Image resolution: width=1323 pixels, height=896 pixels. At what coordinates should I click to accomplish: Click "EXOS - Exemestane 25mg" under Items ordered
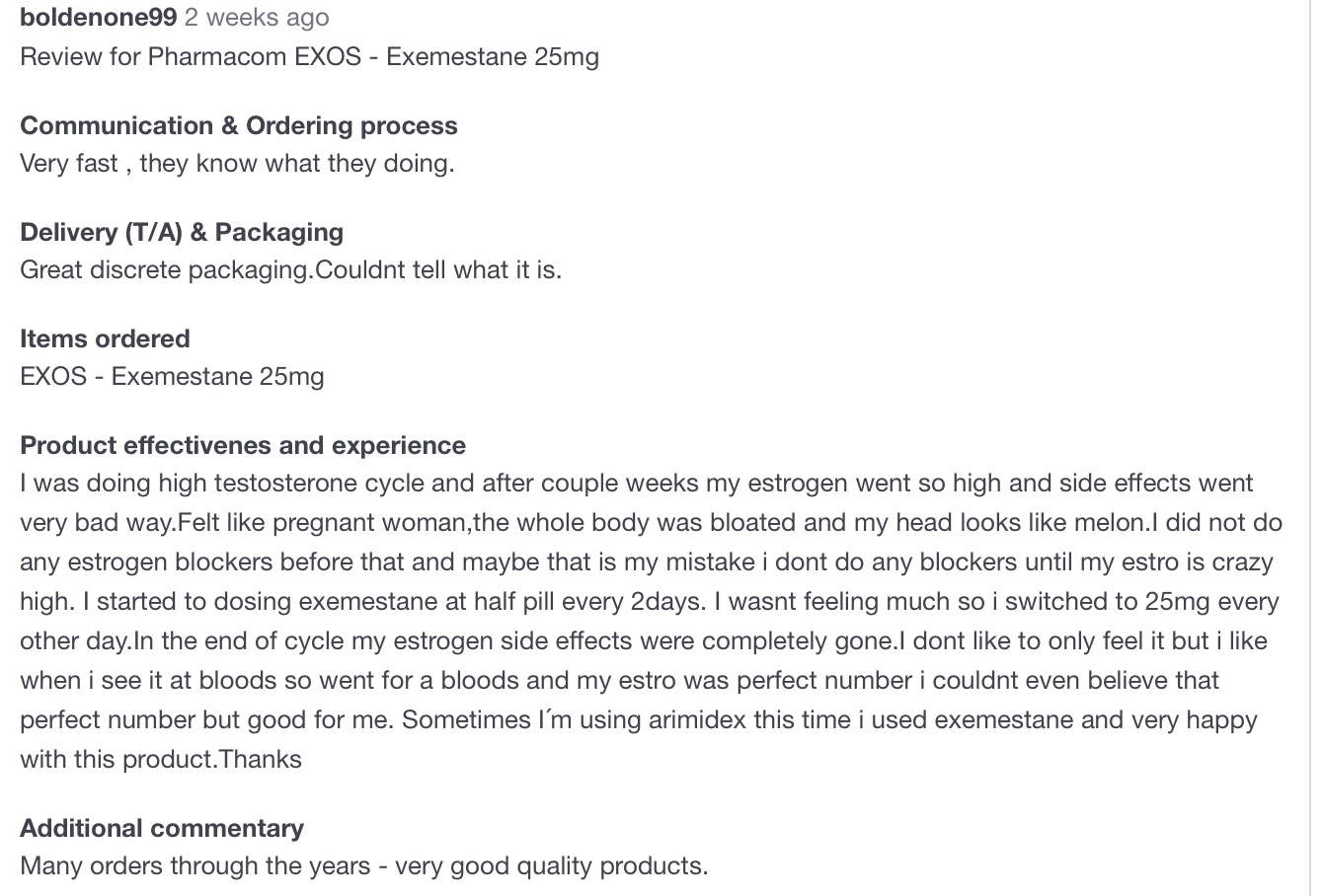172,376
